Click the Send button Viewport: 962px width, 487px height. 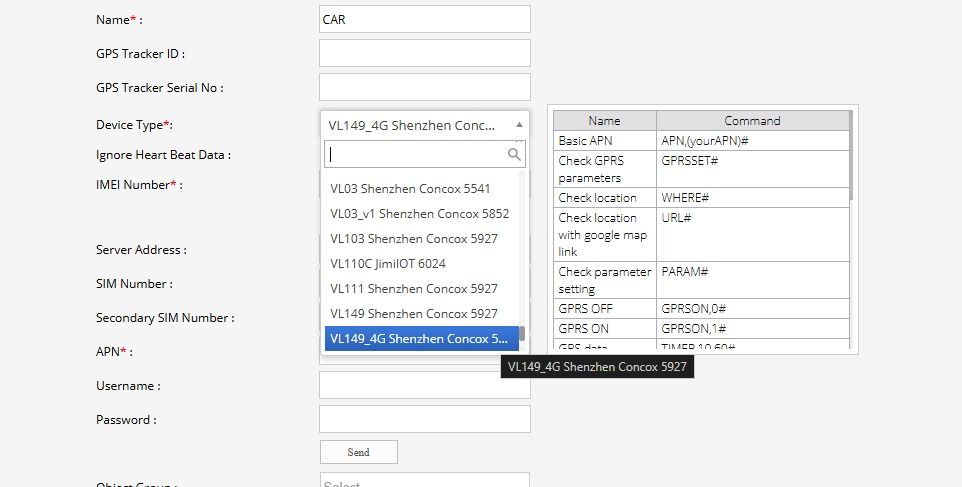(358, 452)
